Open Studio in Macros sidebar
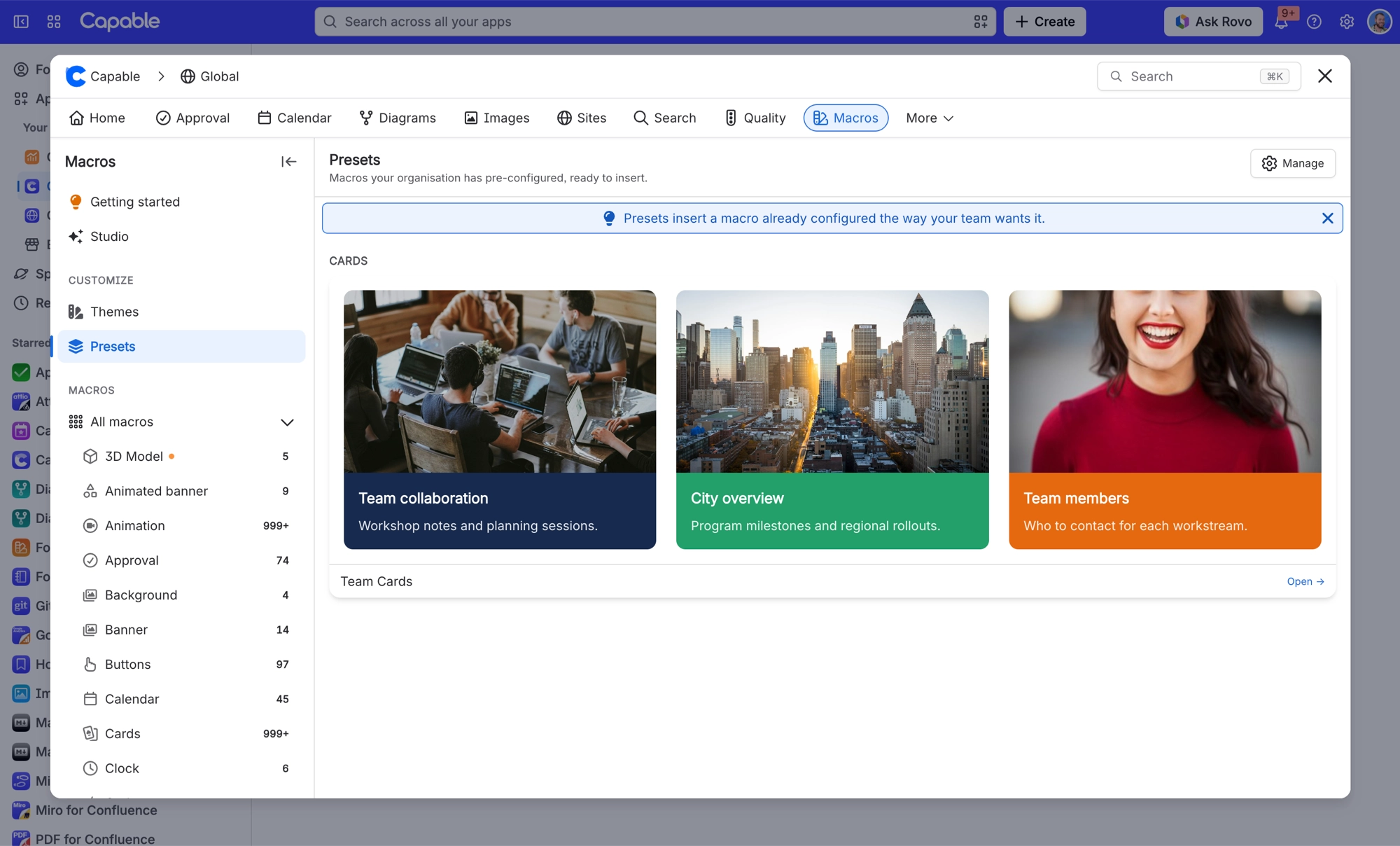This screenshot has height=846, width=1400. pyautogui.click(x=182, y=237)
